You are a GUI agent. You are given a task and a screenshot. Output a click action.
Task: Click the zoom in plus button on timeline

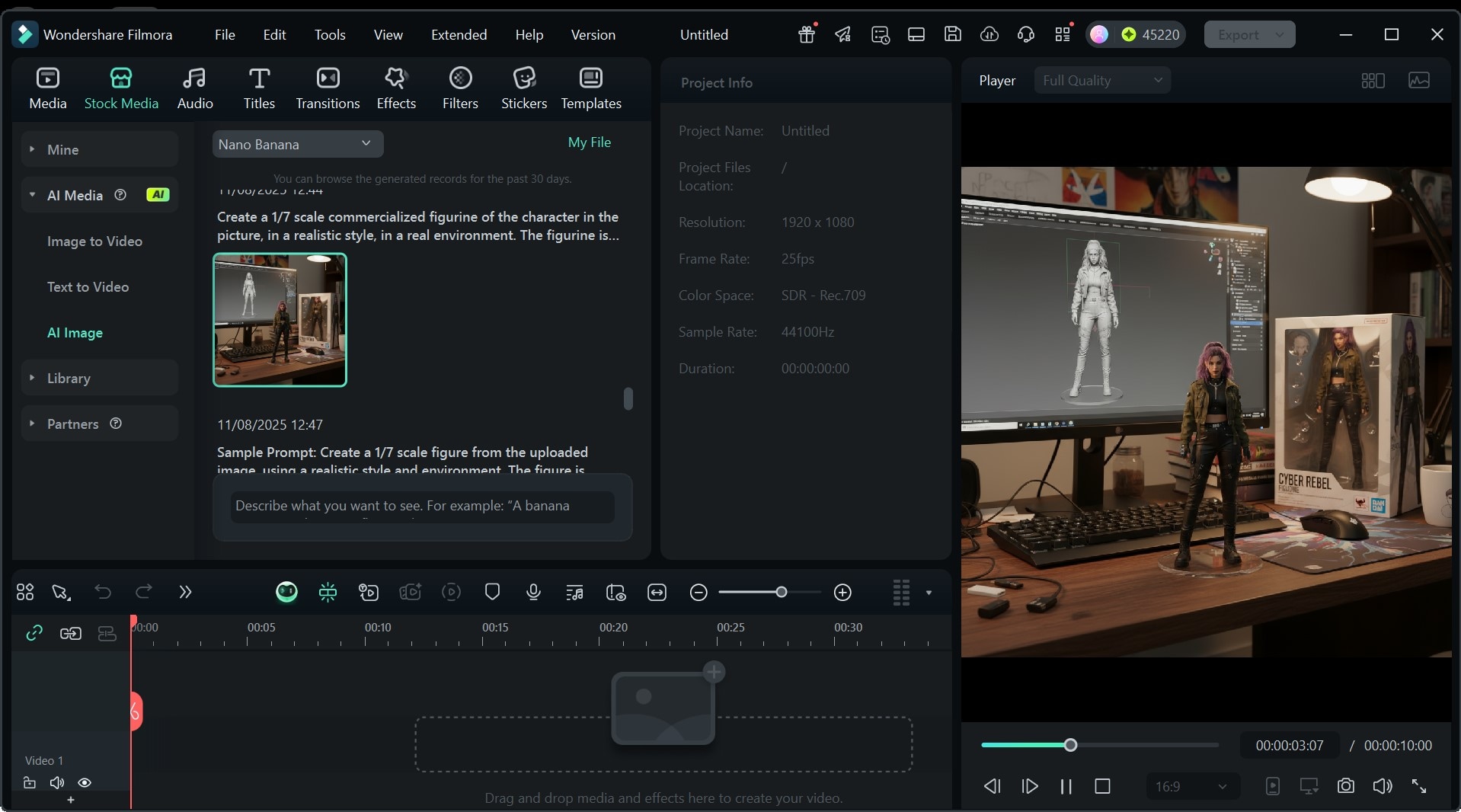[x=842, y=592]
